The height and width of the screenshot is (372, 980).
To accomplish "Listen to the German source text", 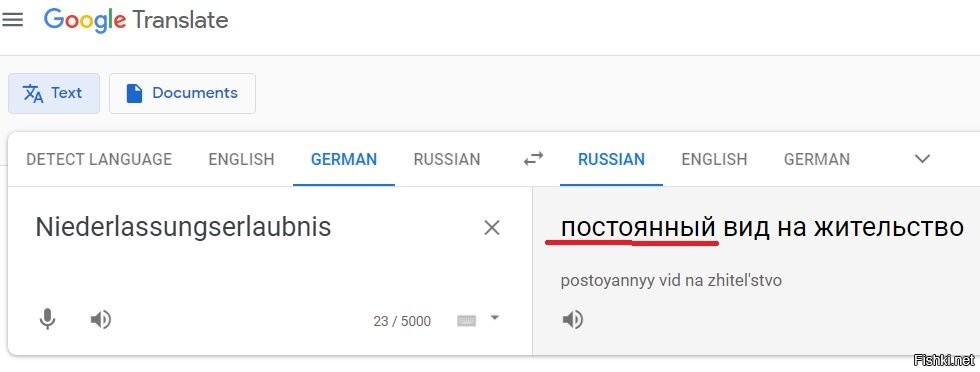I will (101, 320).
